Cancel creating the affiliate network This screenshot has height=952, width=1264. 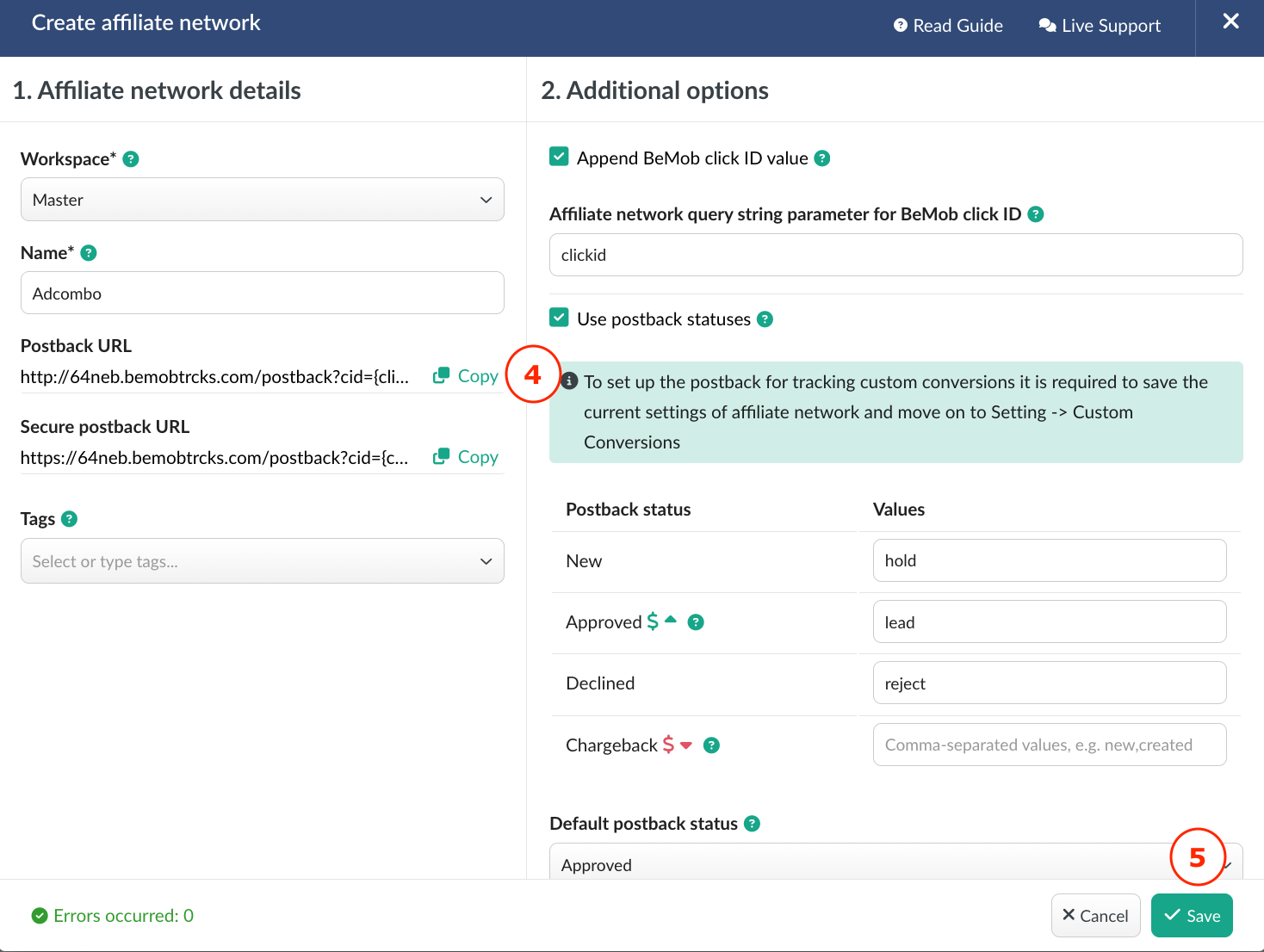point(1095,916)
